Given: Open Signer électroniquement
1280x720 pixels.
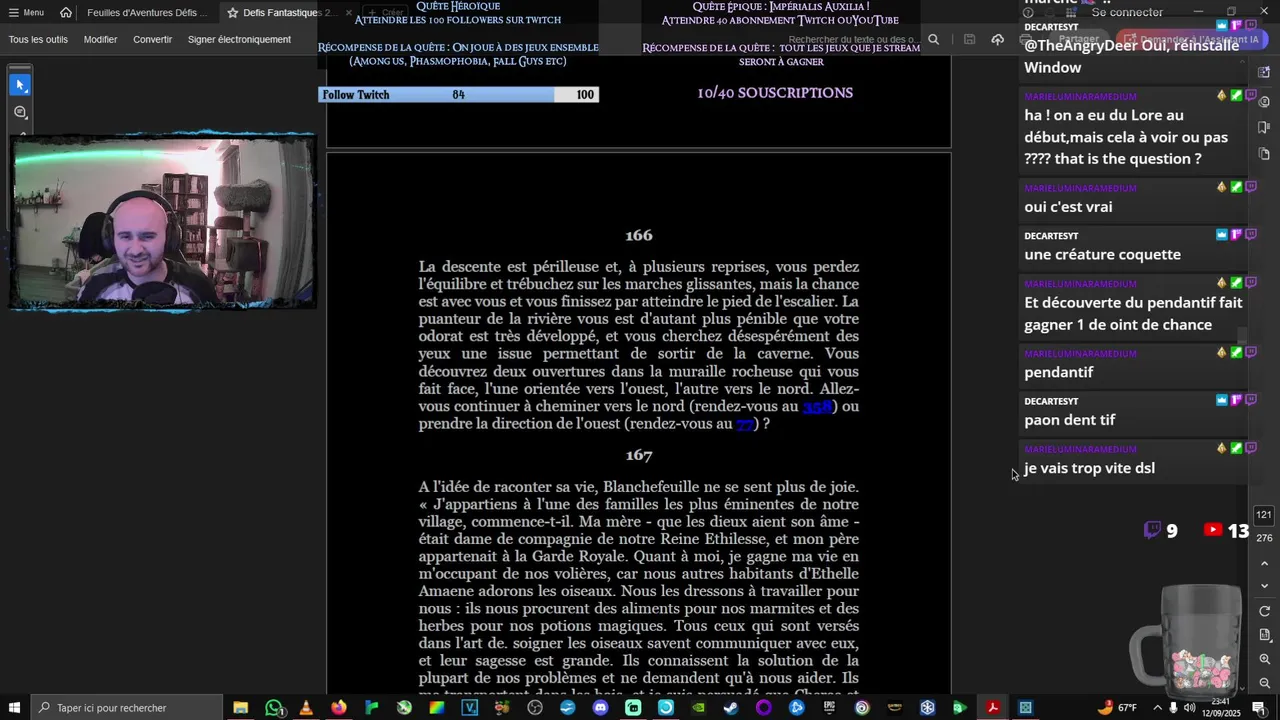Looking at the screenshot, I should (239, 39).
